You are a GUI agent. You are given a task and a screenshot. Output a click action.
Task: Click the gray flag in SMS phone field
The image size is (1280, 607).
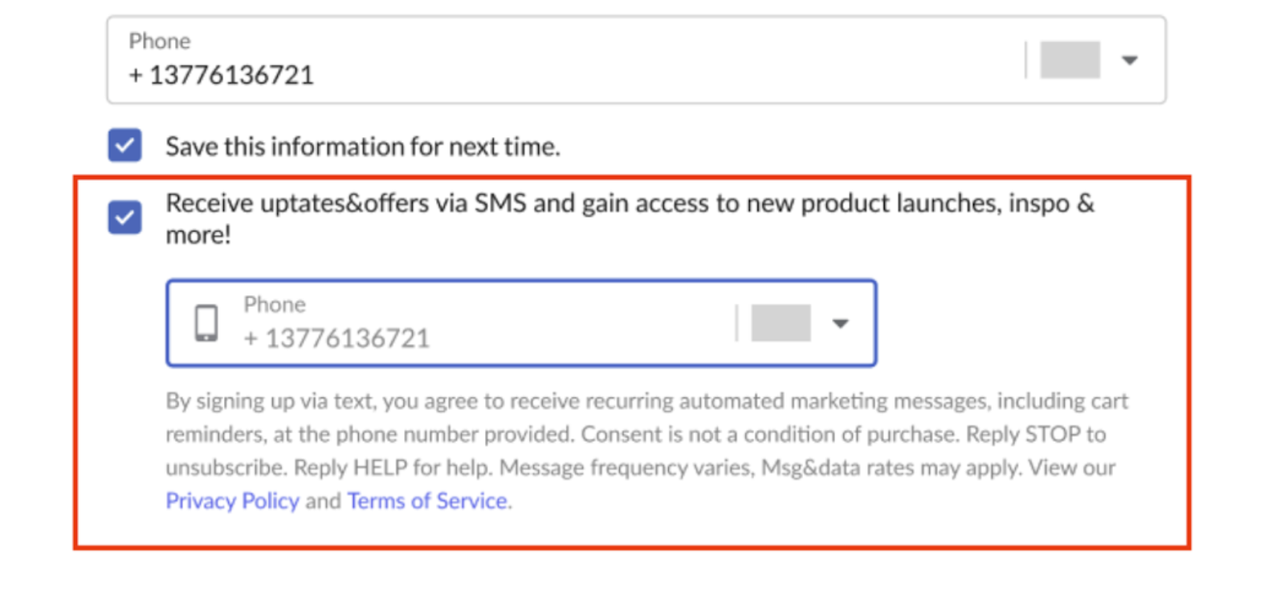[780, 323]
